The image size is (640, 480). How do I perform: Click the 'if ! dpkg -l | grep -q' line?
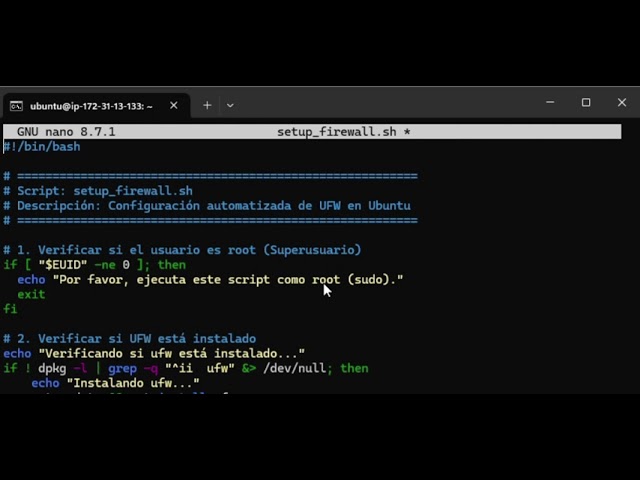(186, 369)
